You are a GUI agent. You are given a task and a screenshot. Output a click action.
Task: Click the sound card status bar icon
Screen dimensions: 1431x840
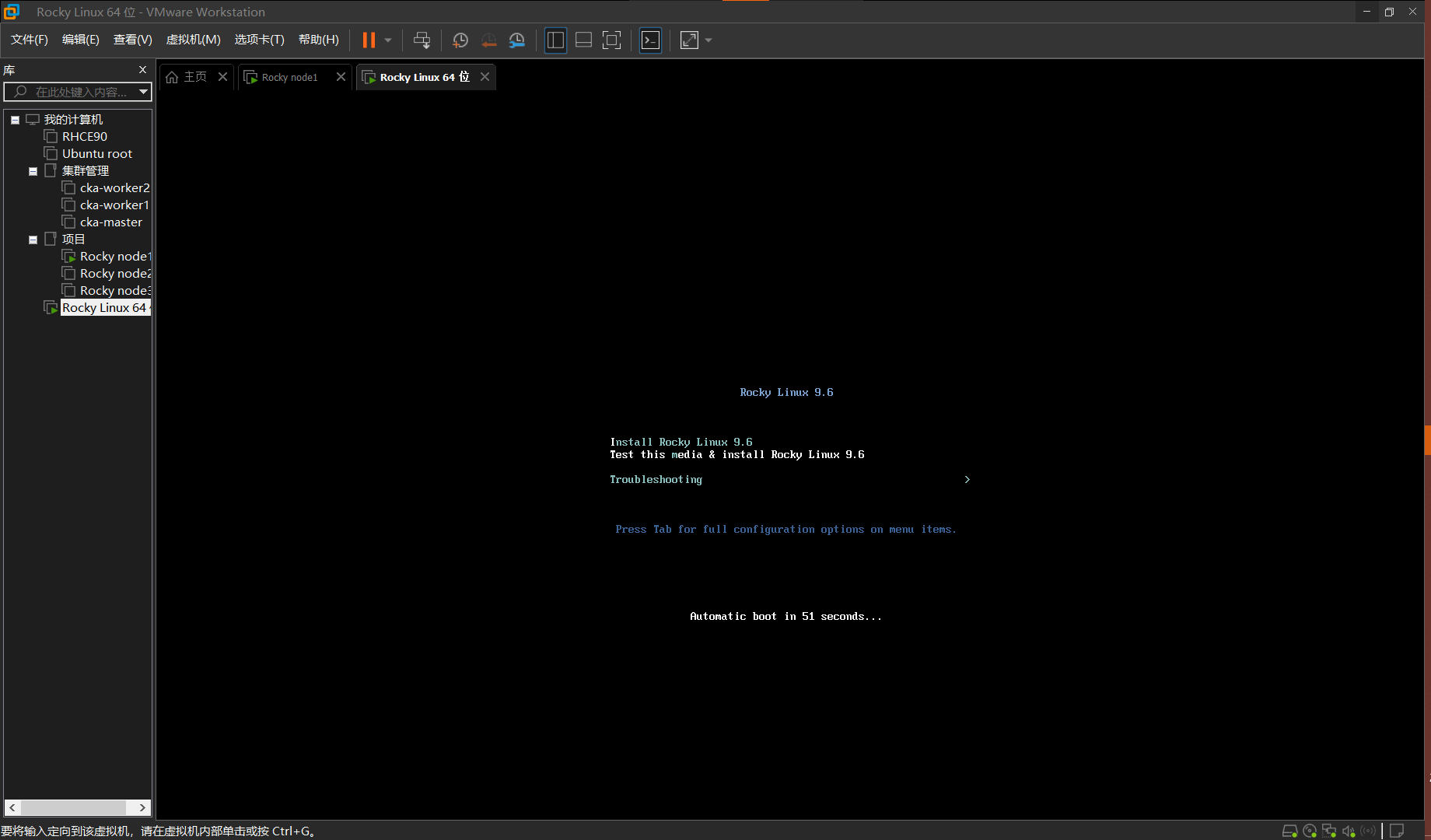point(1349,831)
